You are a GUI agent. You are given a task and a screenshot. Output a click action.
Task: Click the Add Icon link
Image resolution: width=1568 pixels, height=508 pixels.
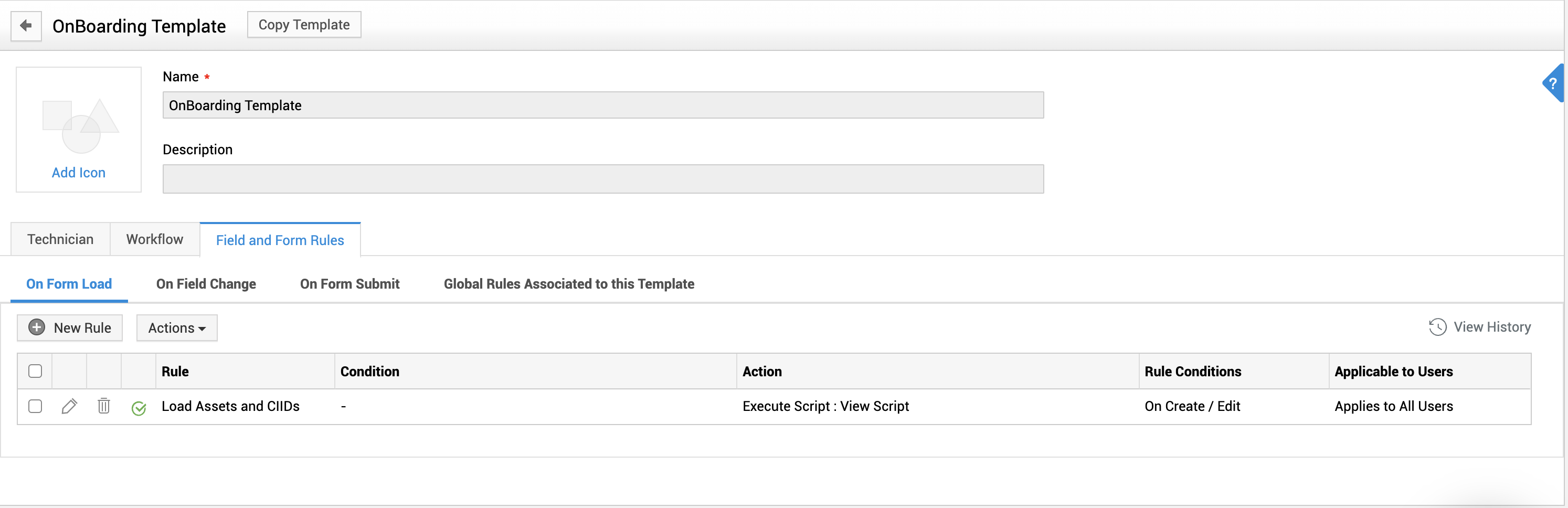pyautogui.click(x=79, y=173)
